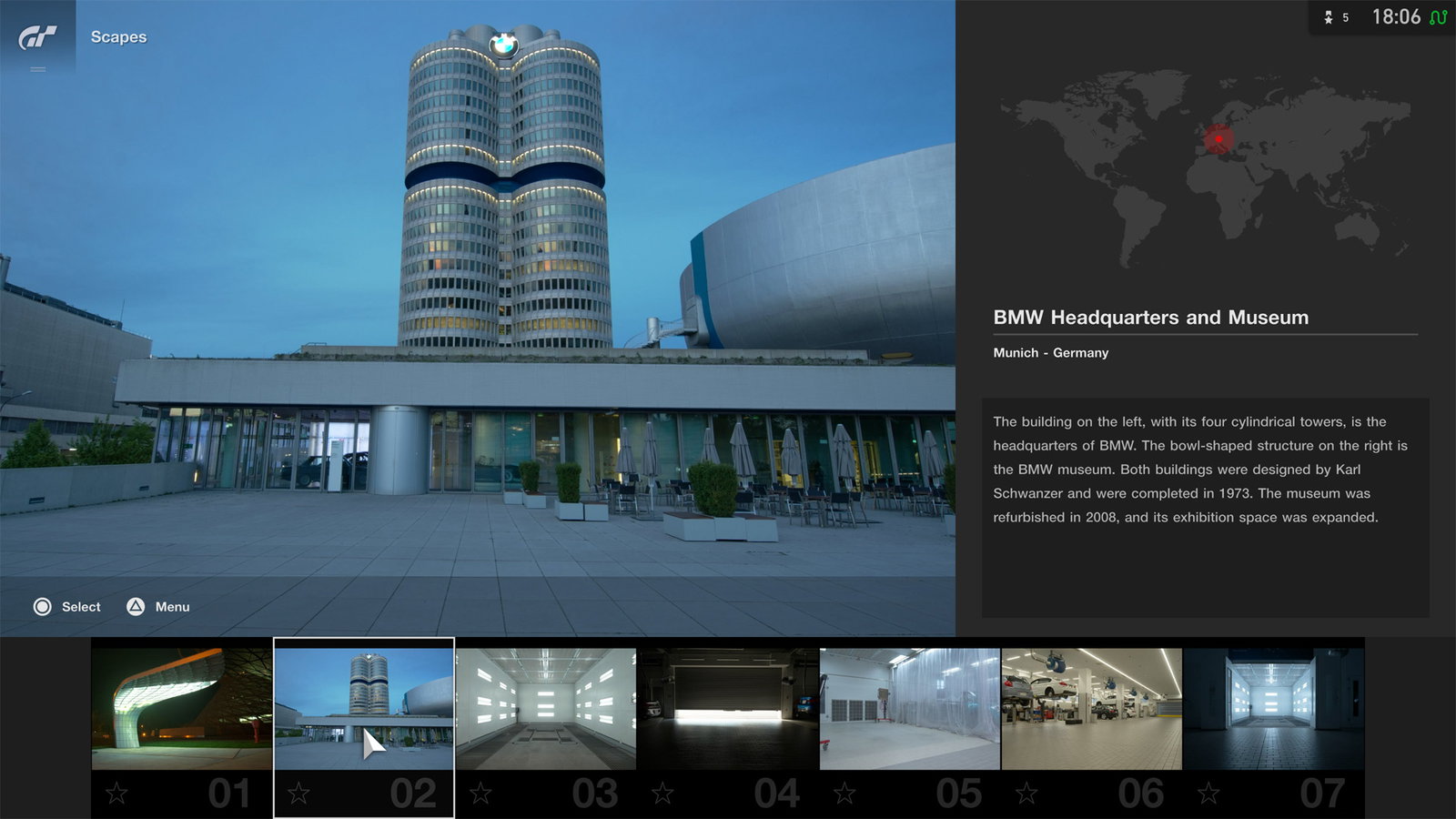Mark scene 03 as favorite with star

(480, 794)
